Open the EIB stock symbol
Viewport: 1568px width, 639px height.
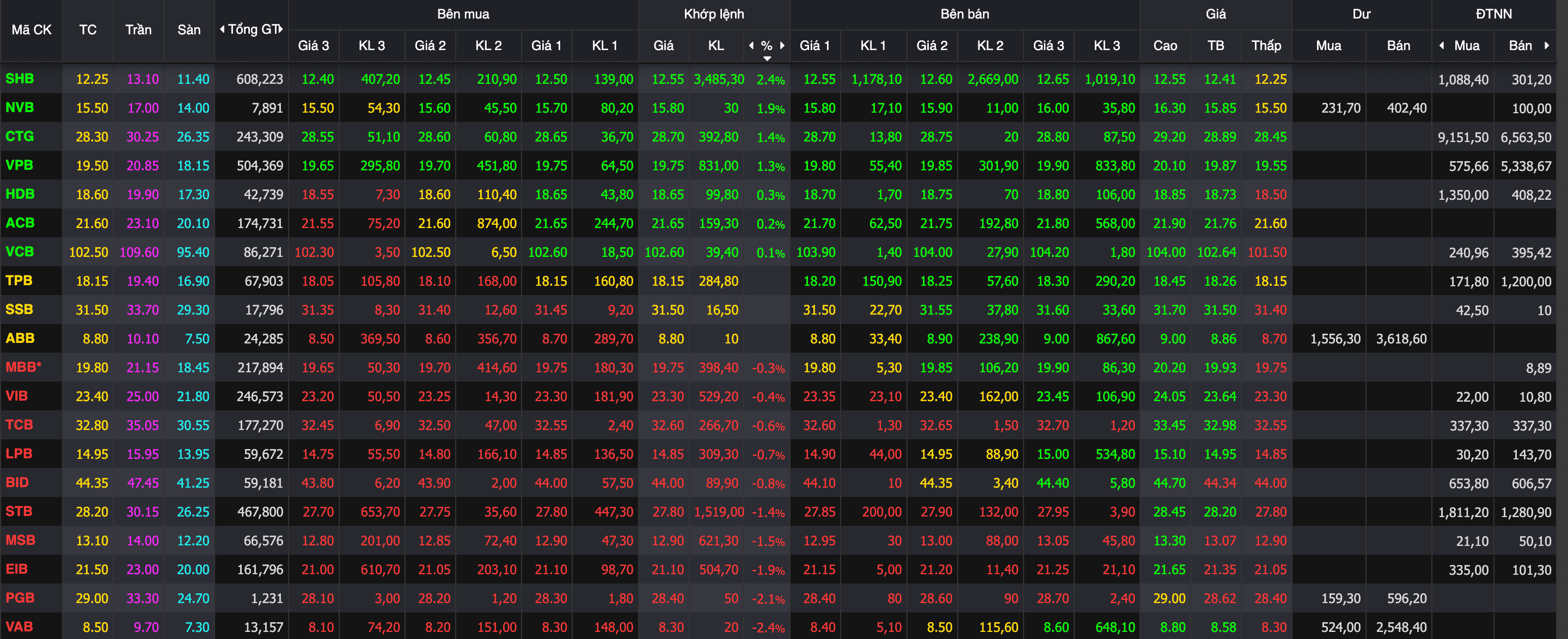[x=16, y=569]
